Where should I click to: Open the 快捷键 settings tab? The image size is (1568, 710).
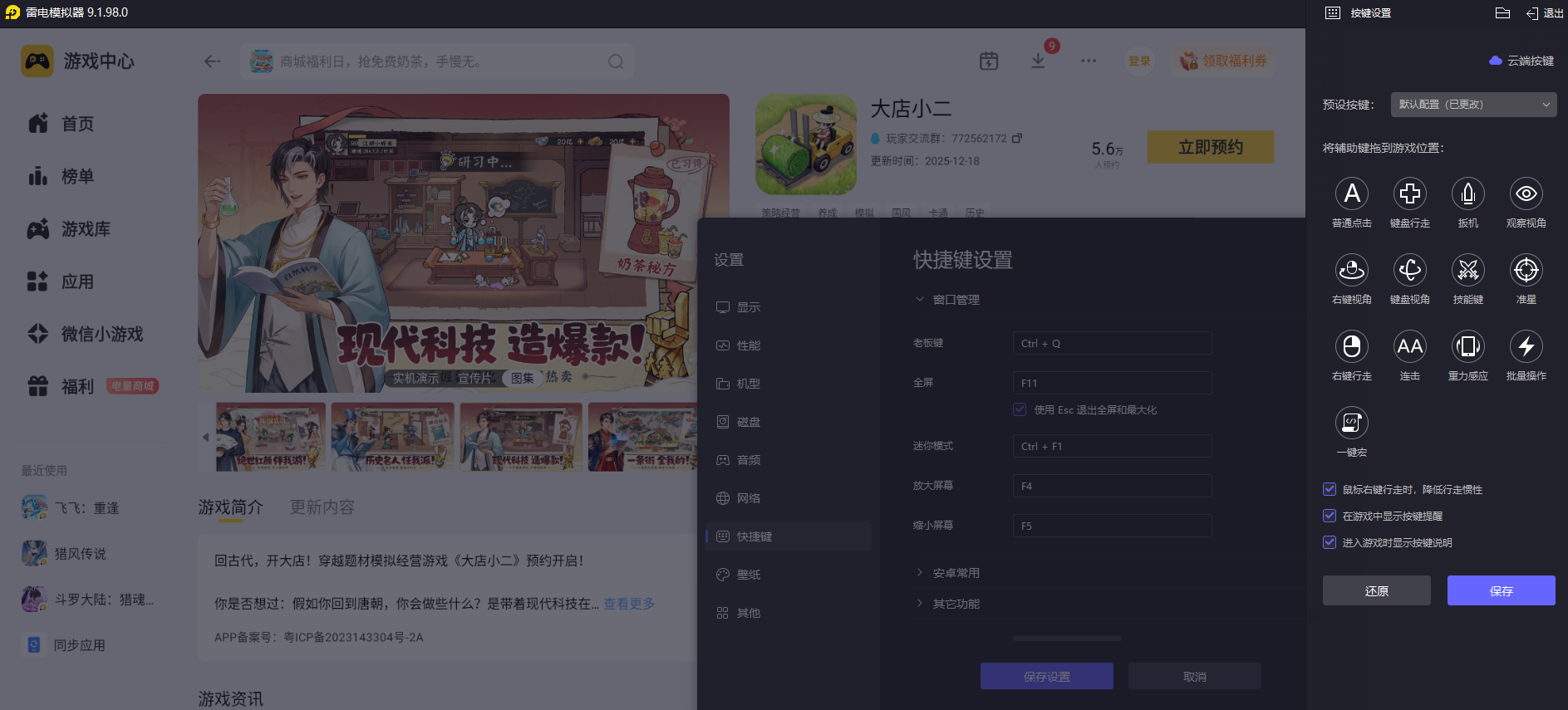(754, 536)
